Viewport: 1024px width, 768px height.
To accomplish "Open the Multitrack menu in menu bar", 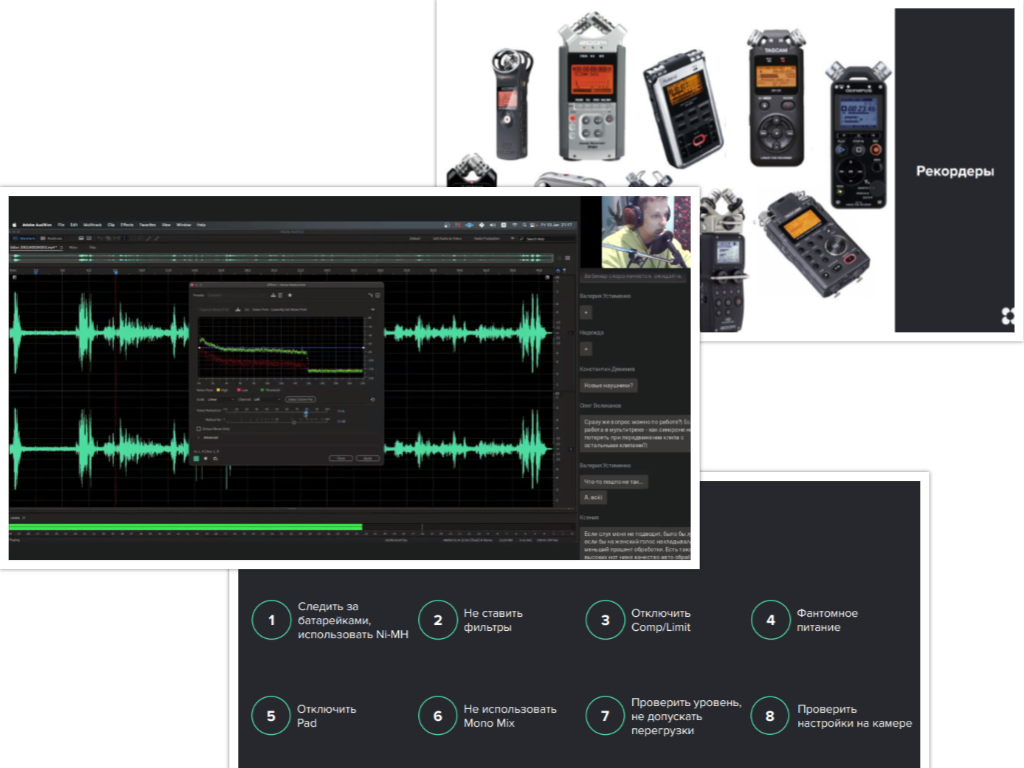I will point(91,225).
